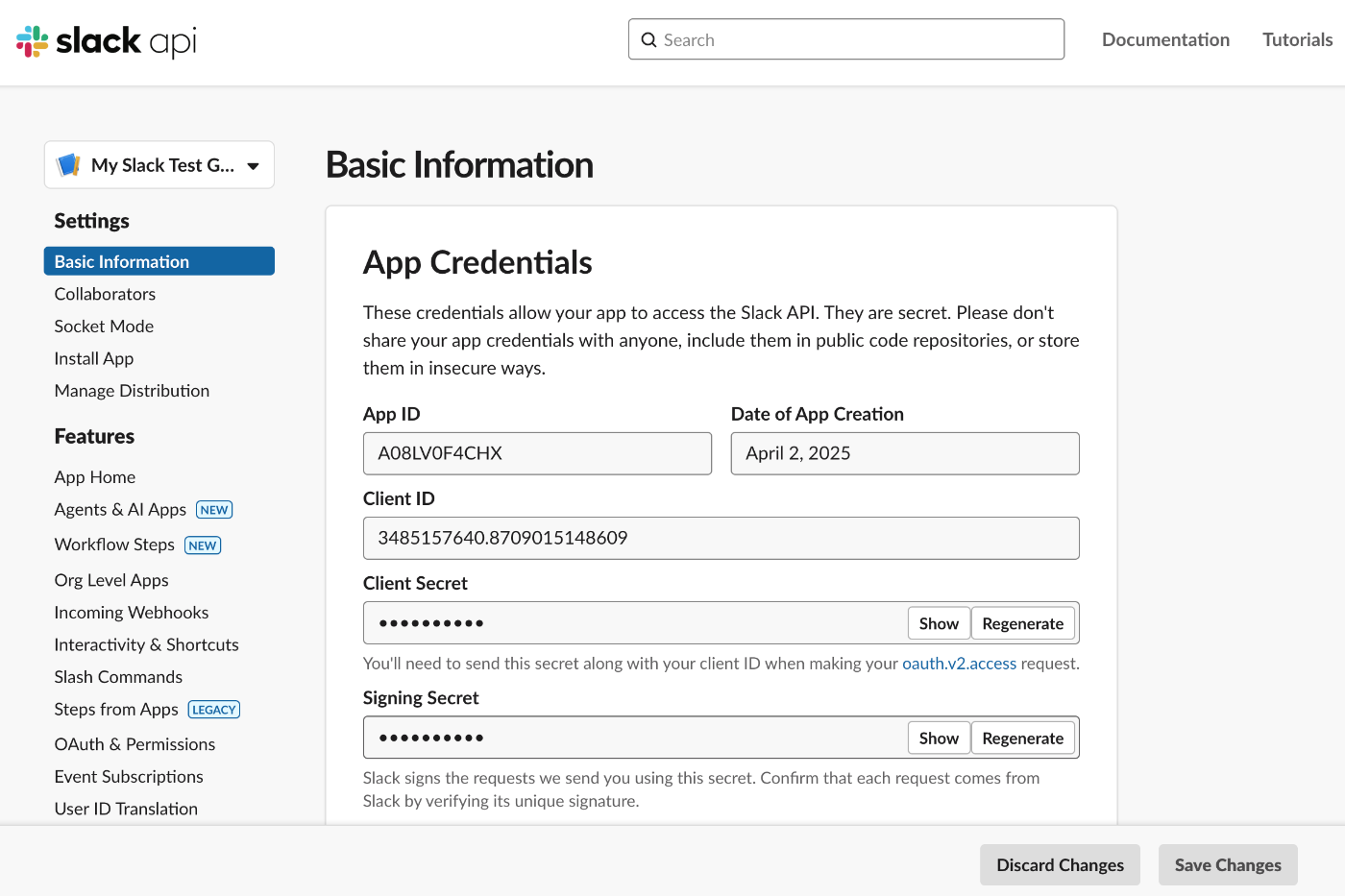Click the Client ID field
The width and height of the screenshot is (1345, 896).
(721, 538)
